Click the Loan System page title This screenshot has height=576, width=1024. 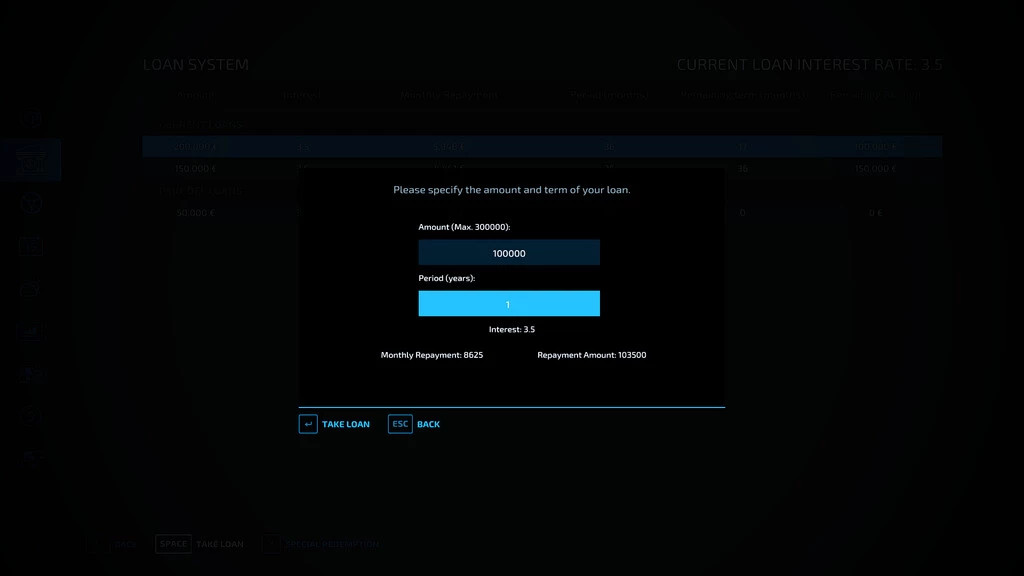coord(195,65)
